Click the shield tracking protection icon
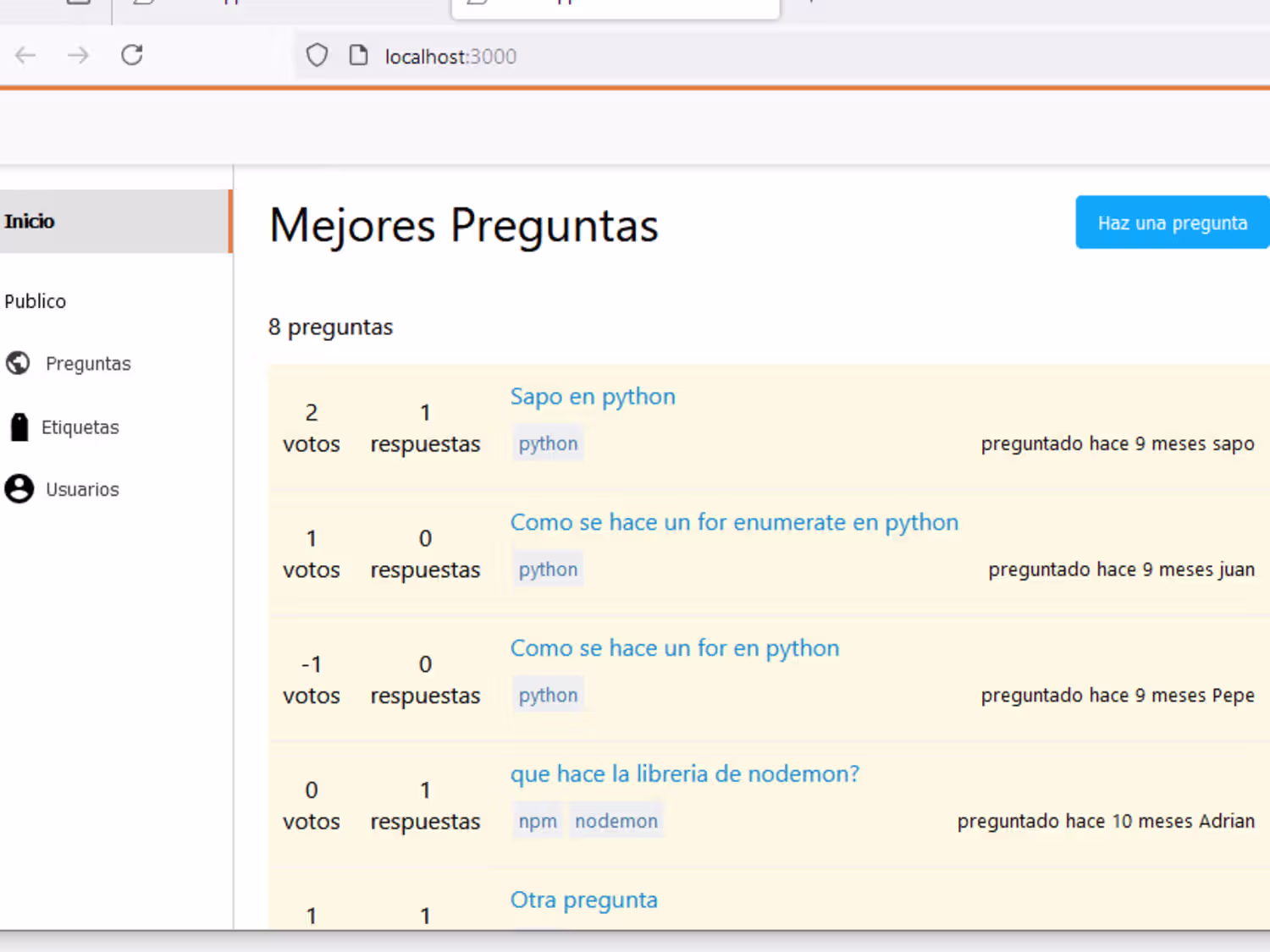Screen dimensions: 1270x952 tap(317, 56)
